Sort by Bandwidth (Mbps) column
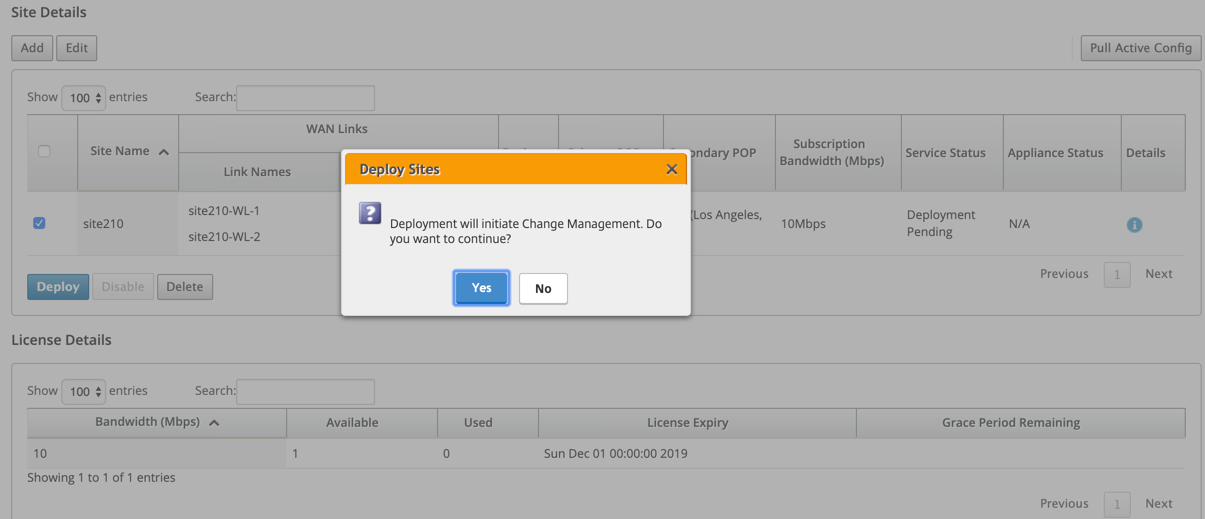This screenshot has height=519, width=1205. pyautogui.click(x=157, y=423)
